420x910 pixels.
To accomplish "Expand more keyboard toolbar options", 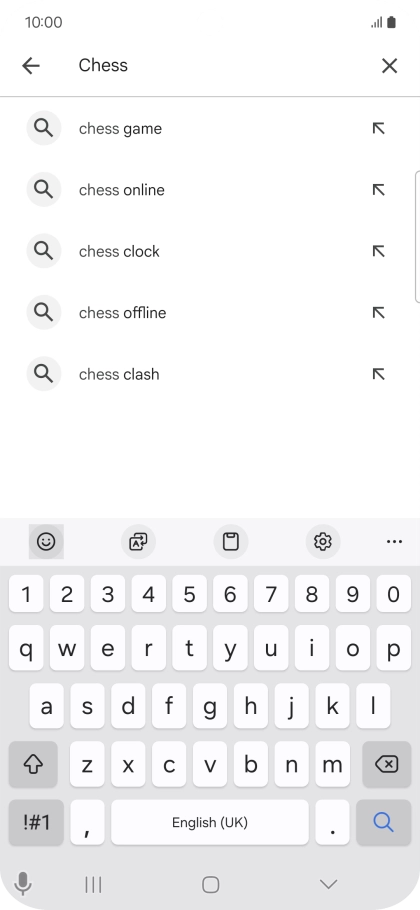I will pyautogui.click(x=394, y=541).
